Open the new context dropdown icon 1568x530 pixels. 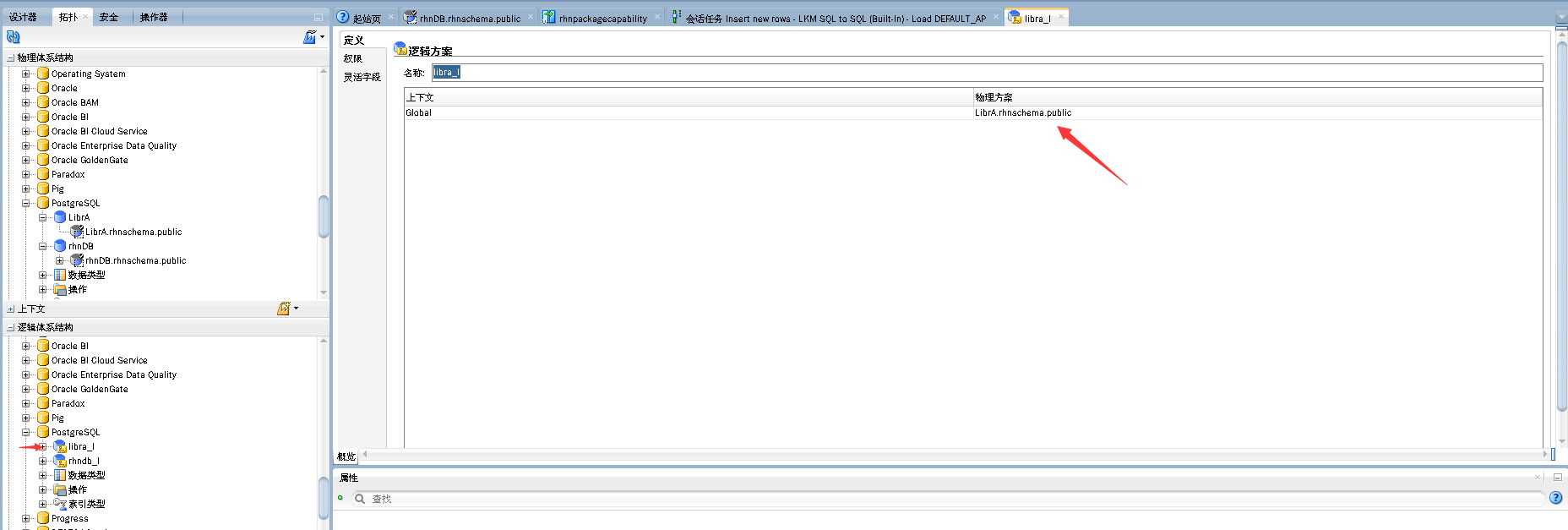(x=287, y=309)
